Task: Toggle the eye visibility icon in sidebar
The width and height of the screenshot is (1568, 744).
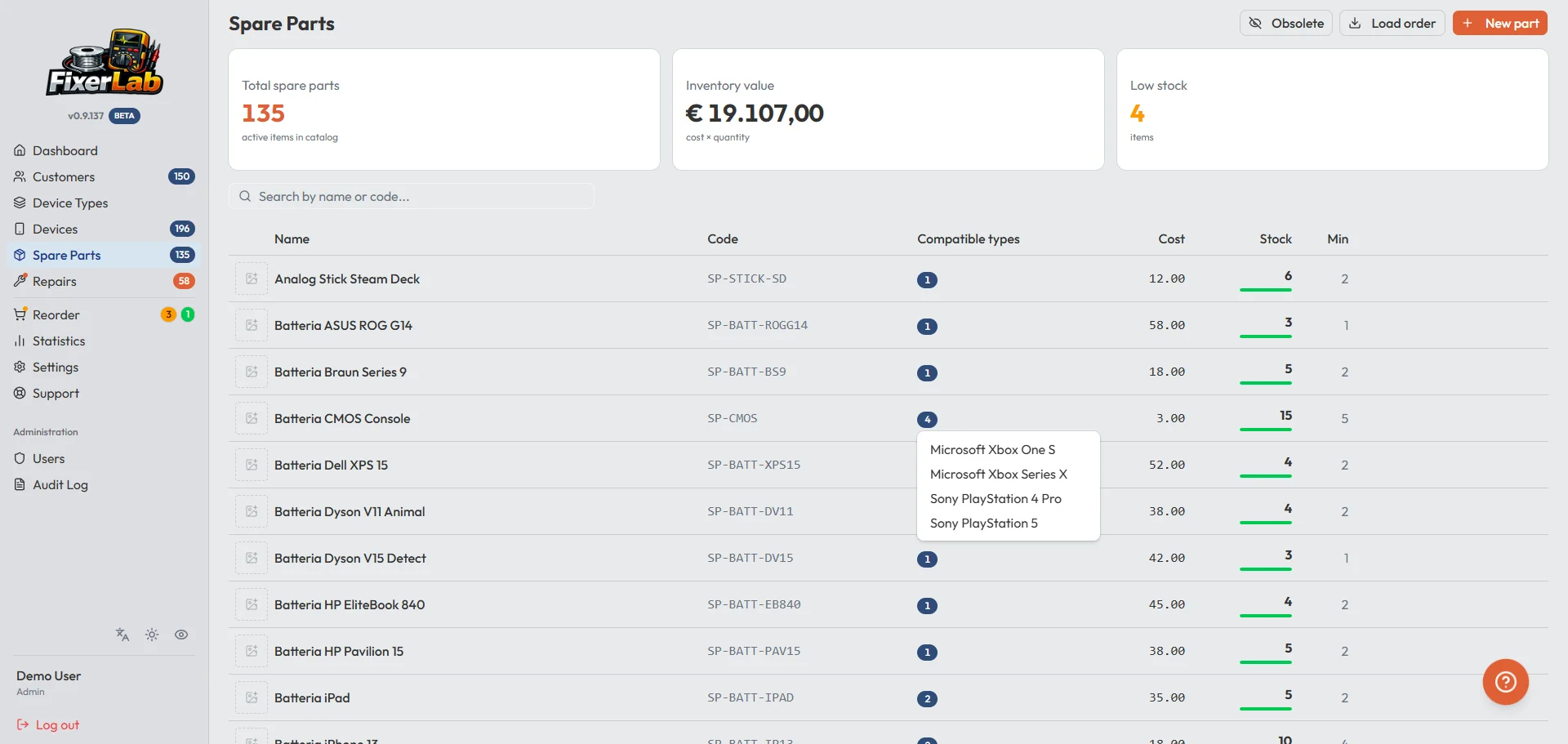Action: 181,635
